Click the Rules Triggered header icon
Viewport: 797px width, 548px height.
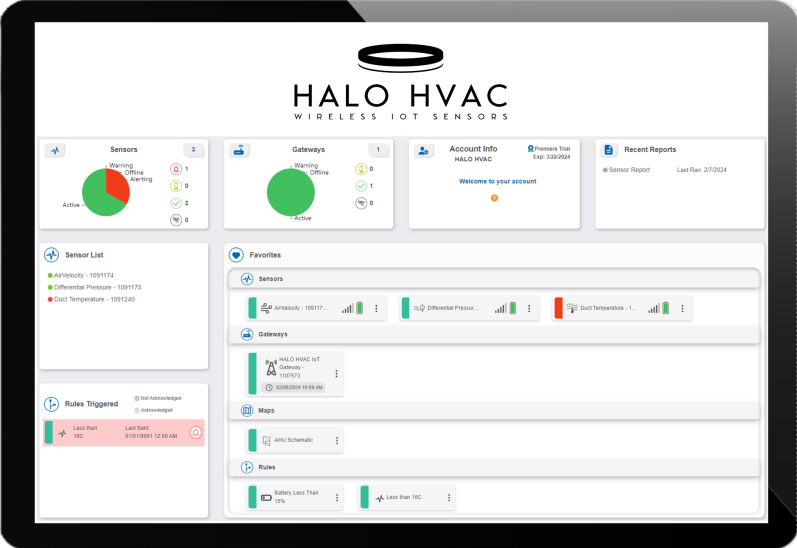point(51,404)
